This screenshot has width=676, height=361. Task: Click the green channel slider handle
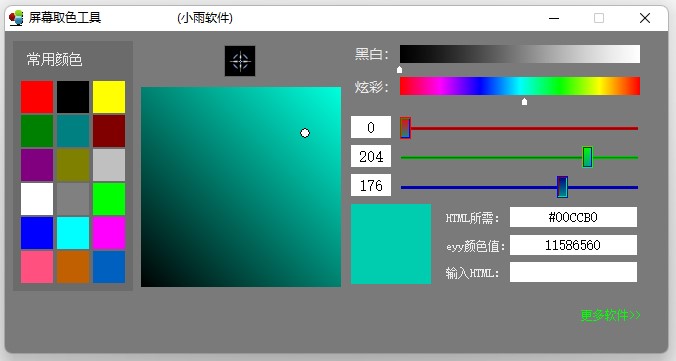click(x=587, y=157)
